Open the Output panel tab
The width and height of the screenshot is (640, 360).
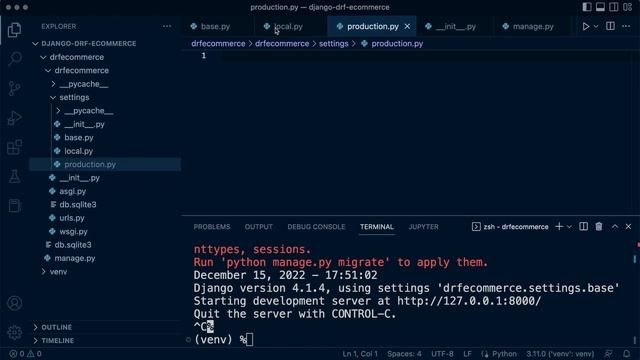click(258, 227)
